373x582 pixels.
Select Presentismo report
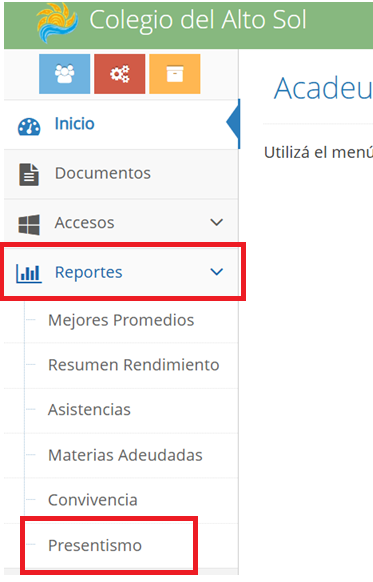(95, 545)
